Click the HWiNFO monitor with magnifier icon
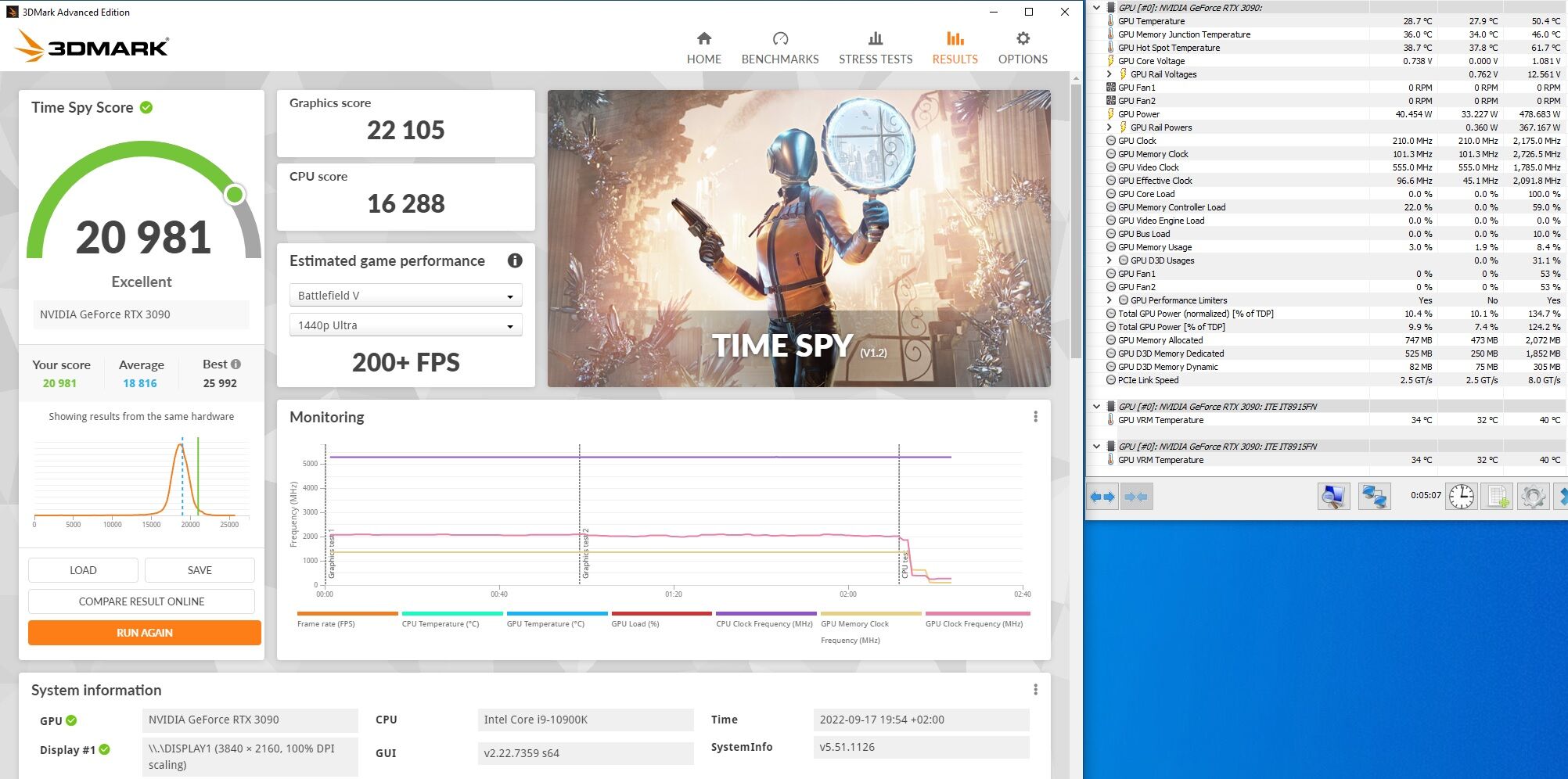 click(x=1333, y=497)
